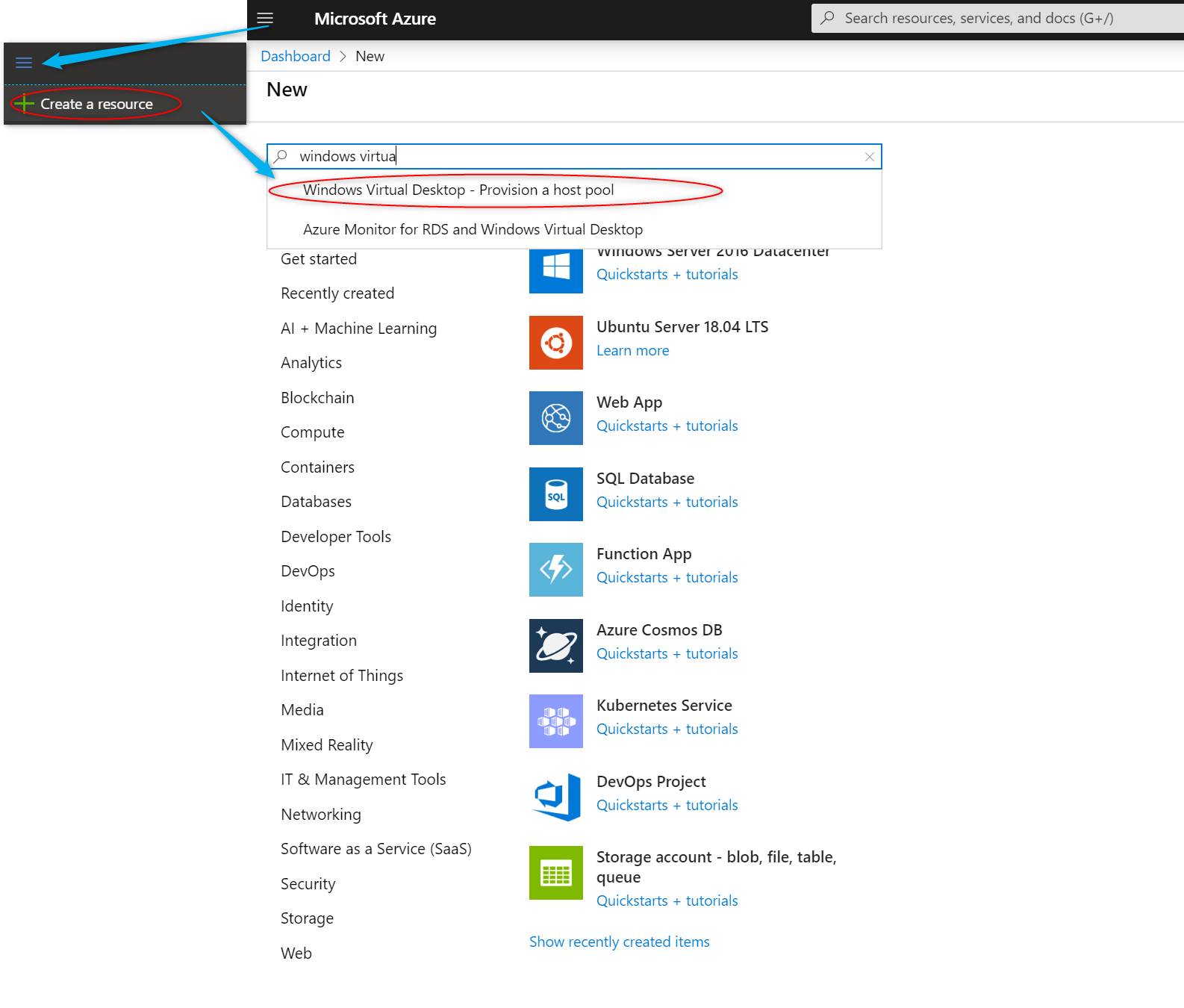Open Quickstarts + tutorials for DevOps Project
The image size is (1184, 1008).
[x=667, y=806]
